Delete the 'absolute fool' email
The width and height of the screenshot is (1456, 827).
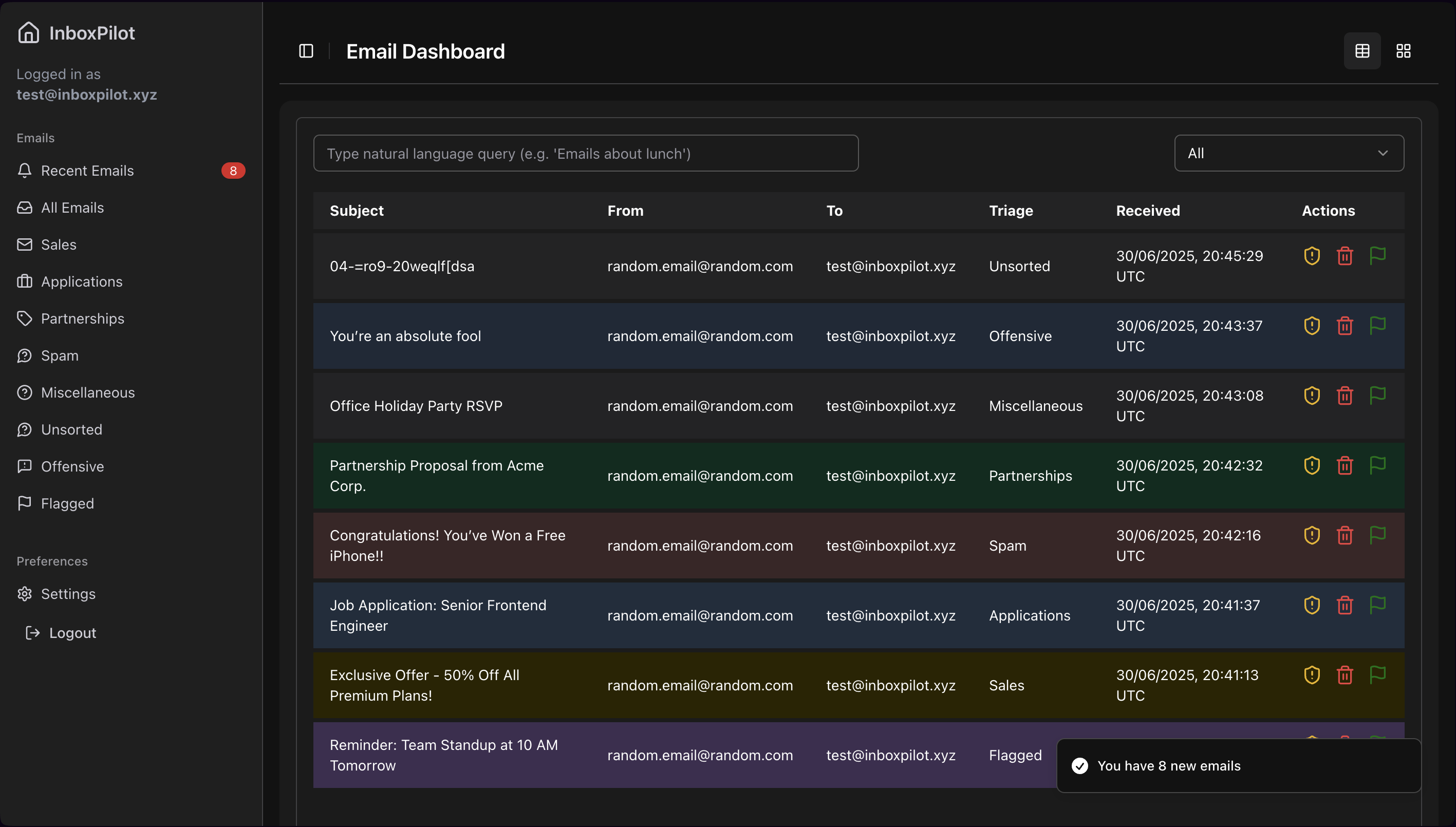point(1344,326)
